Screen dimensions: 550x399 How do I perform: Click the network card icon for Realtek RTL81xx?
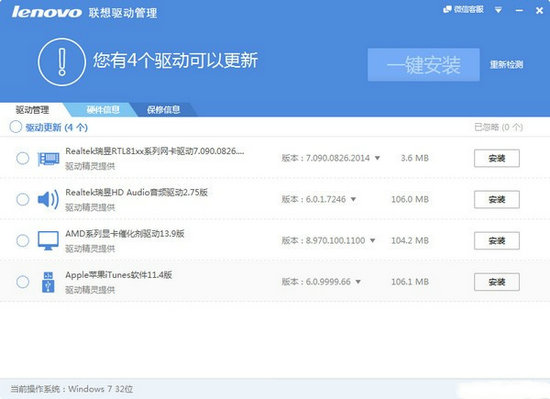[48, 159]
